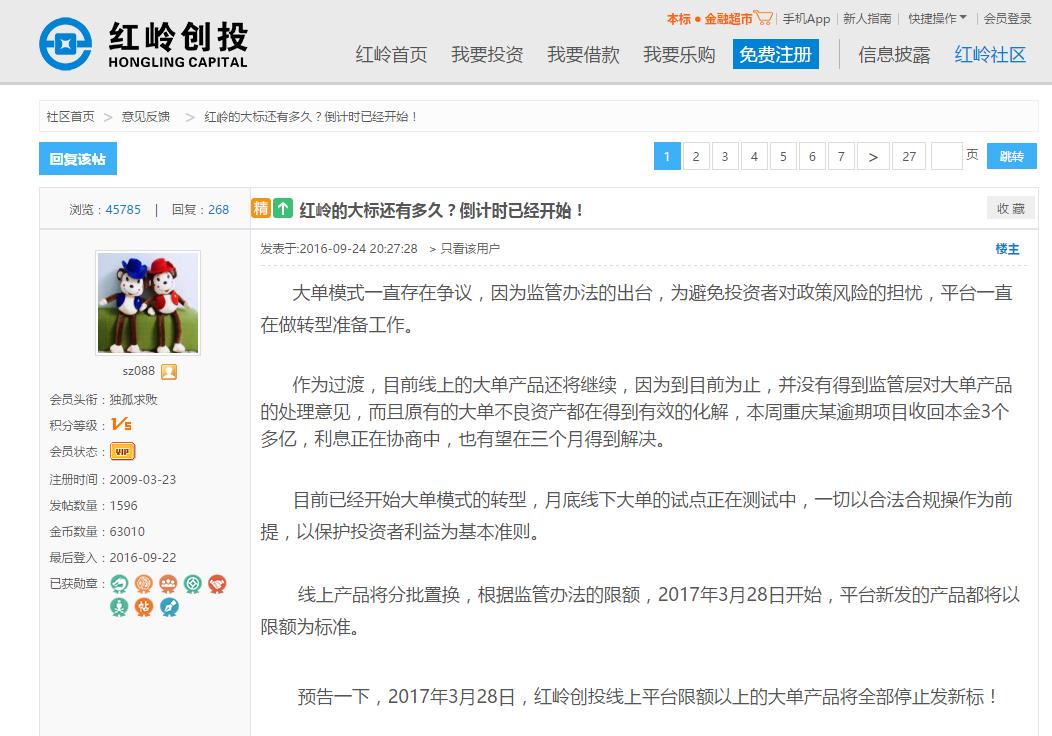Open the 我要乐购 nav tab
The image size is (1052, 736).
(x=679, y=54)
